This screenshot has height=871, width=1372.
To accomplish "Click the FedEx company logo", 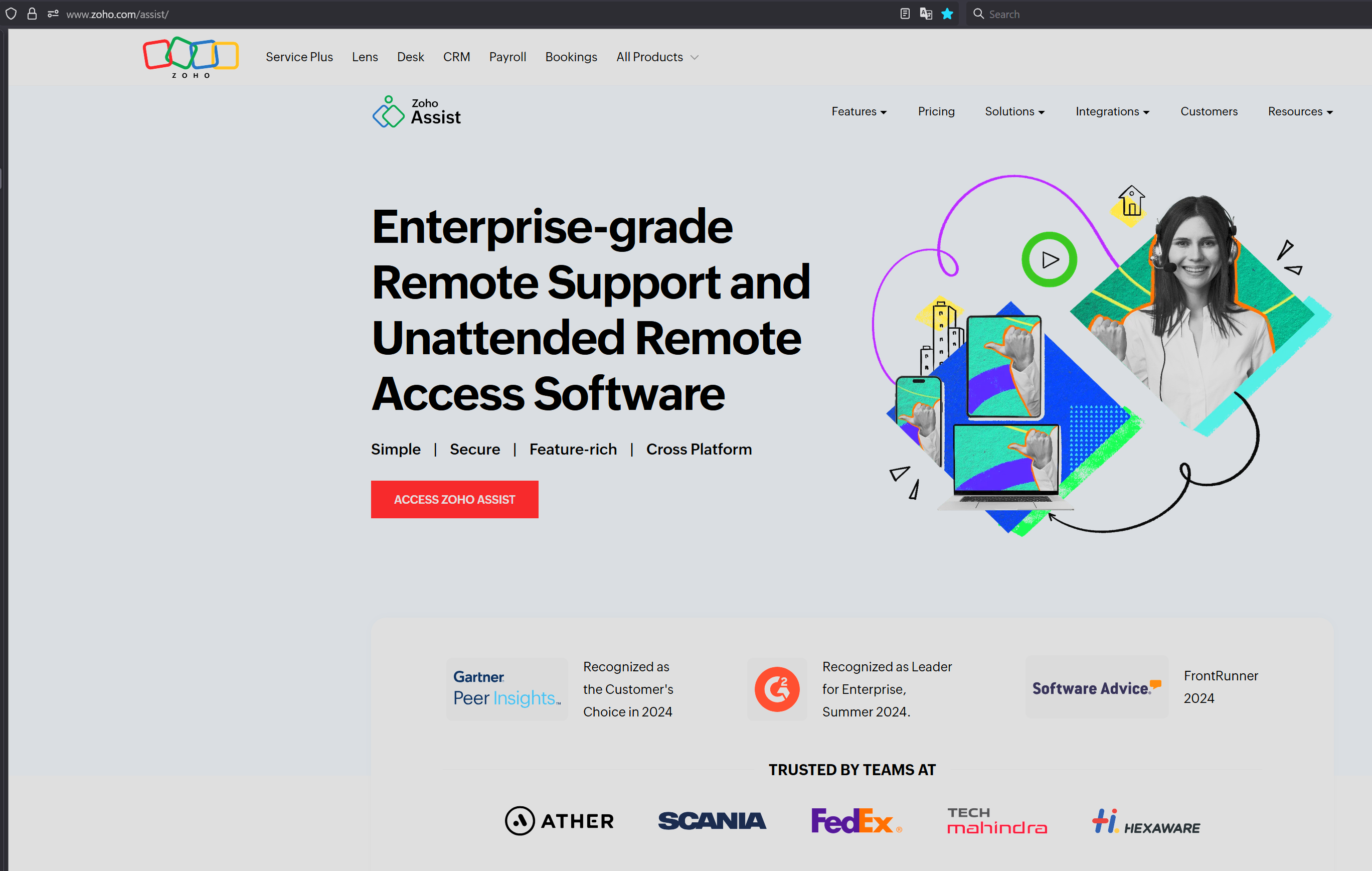I will point(856,821).
